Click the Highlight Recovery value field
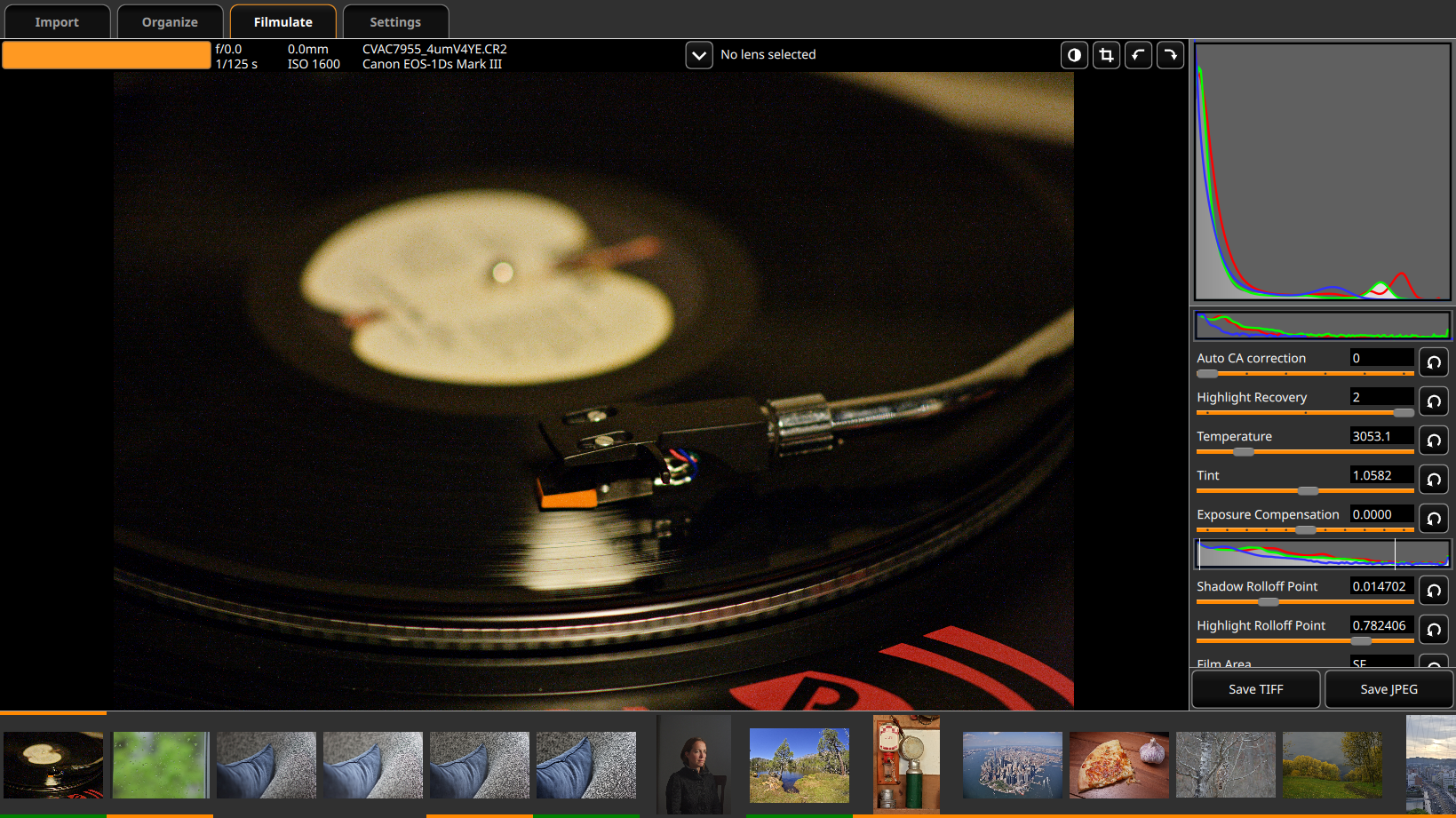The image size is (1456, 818). (1381, 397)
